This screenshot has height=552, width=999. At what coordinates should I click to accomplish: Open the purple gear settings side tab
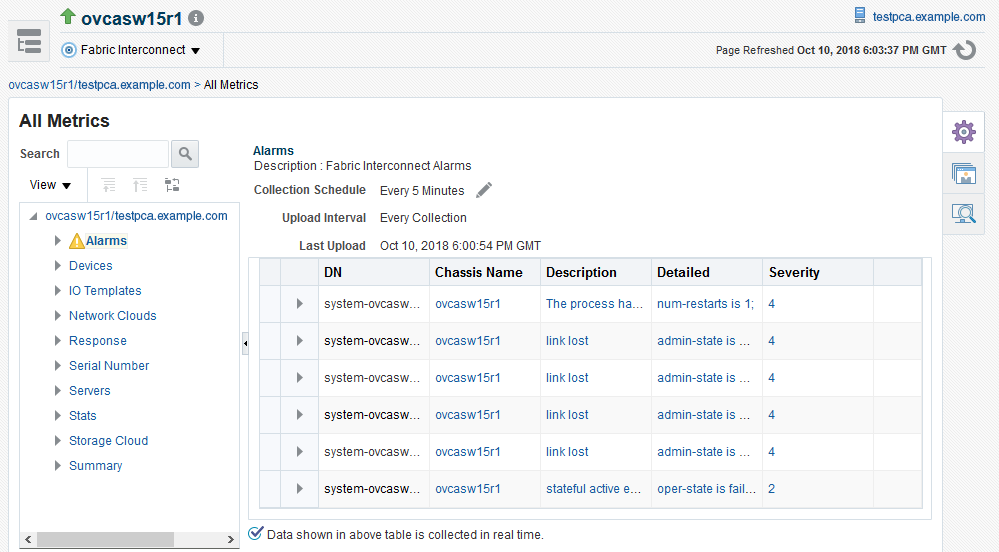pos(963,131)
